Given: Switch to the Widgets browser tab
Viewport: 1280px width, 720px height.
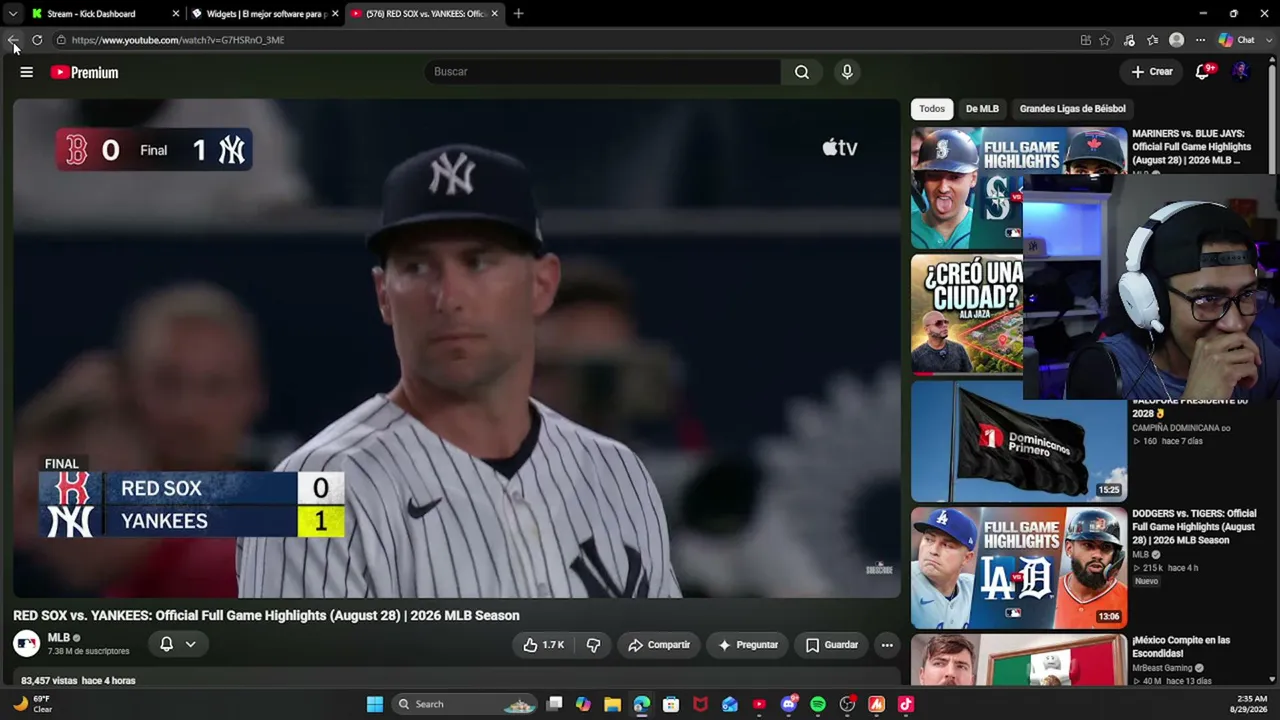Looking at the screenshot, I should 265,14.
